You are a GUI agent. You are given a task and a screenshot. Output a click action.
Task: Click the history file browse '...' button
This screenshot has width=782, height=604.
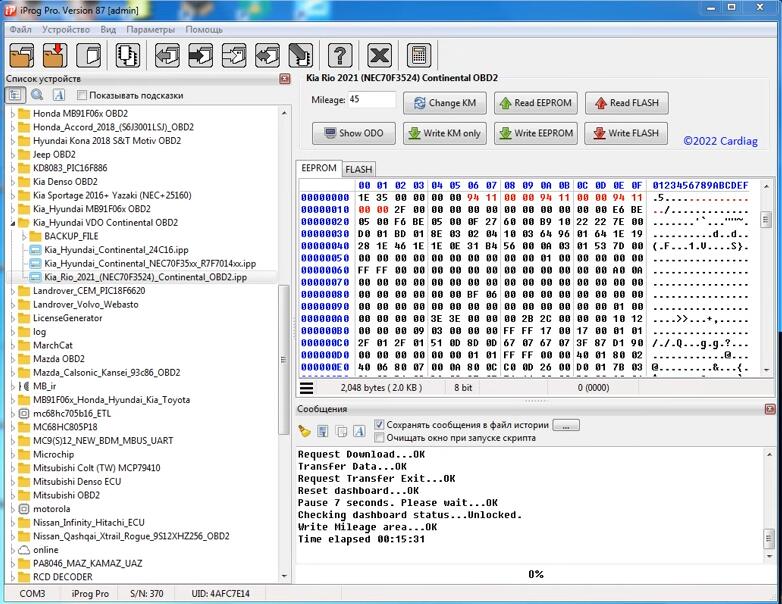click(566, 425)
